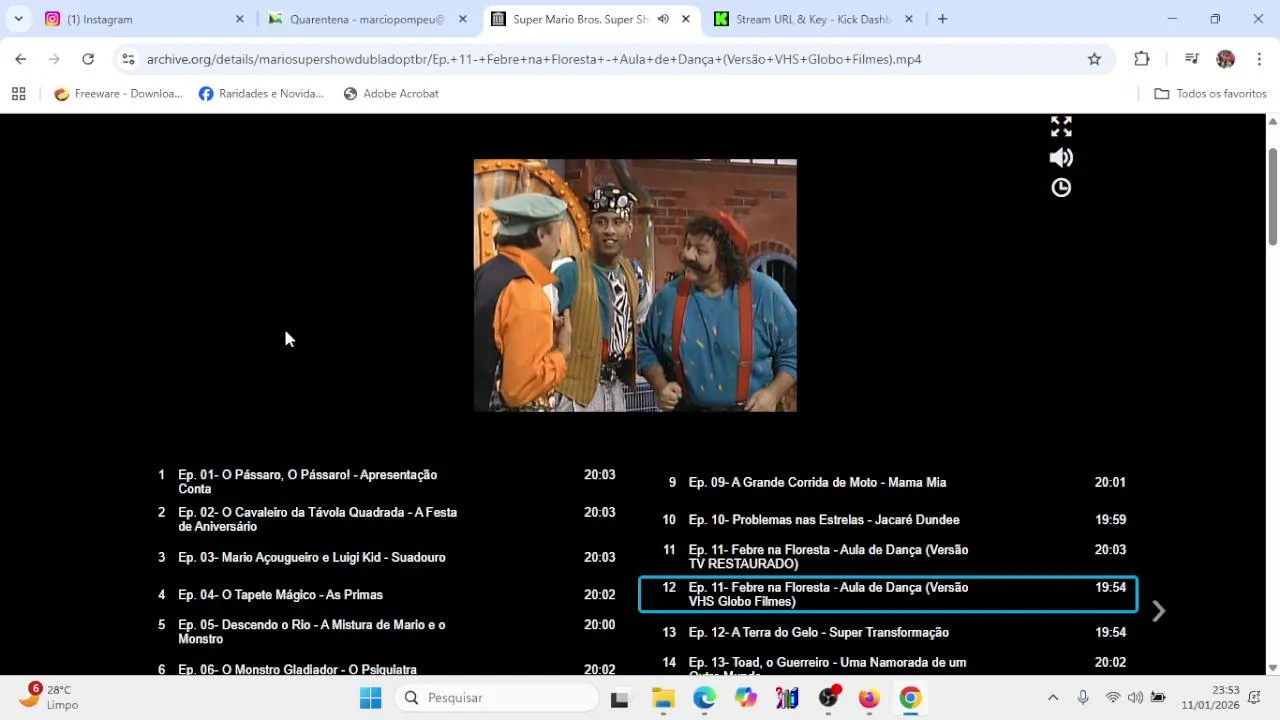This screenshot has width=1280, height=720.
Task: Play Ep. 10- Problemas nas Estrelas
Action: (x=888, y=520)
